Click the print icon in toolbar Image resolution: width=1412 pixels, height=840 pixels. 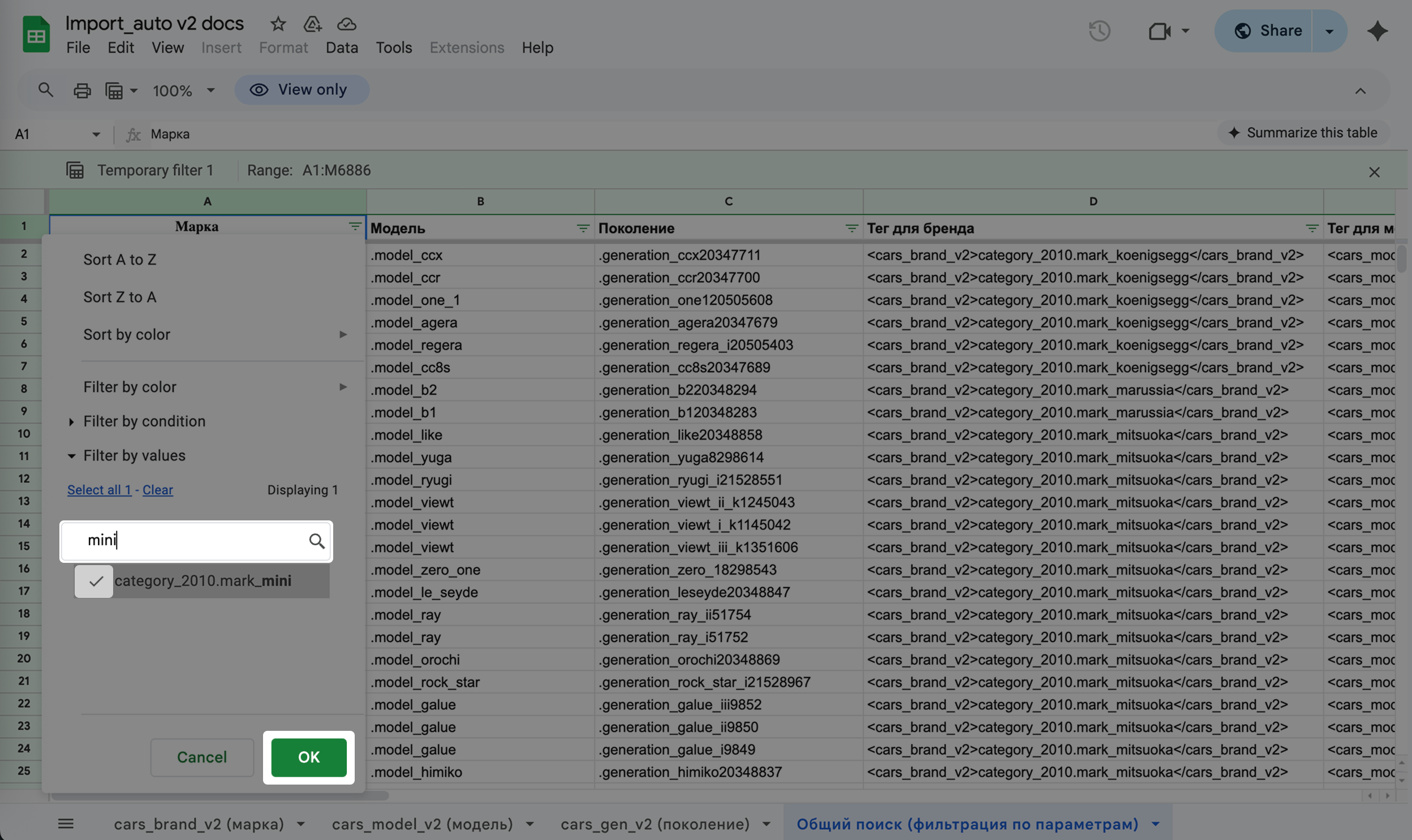(82, 90)
